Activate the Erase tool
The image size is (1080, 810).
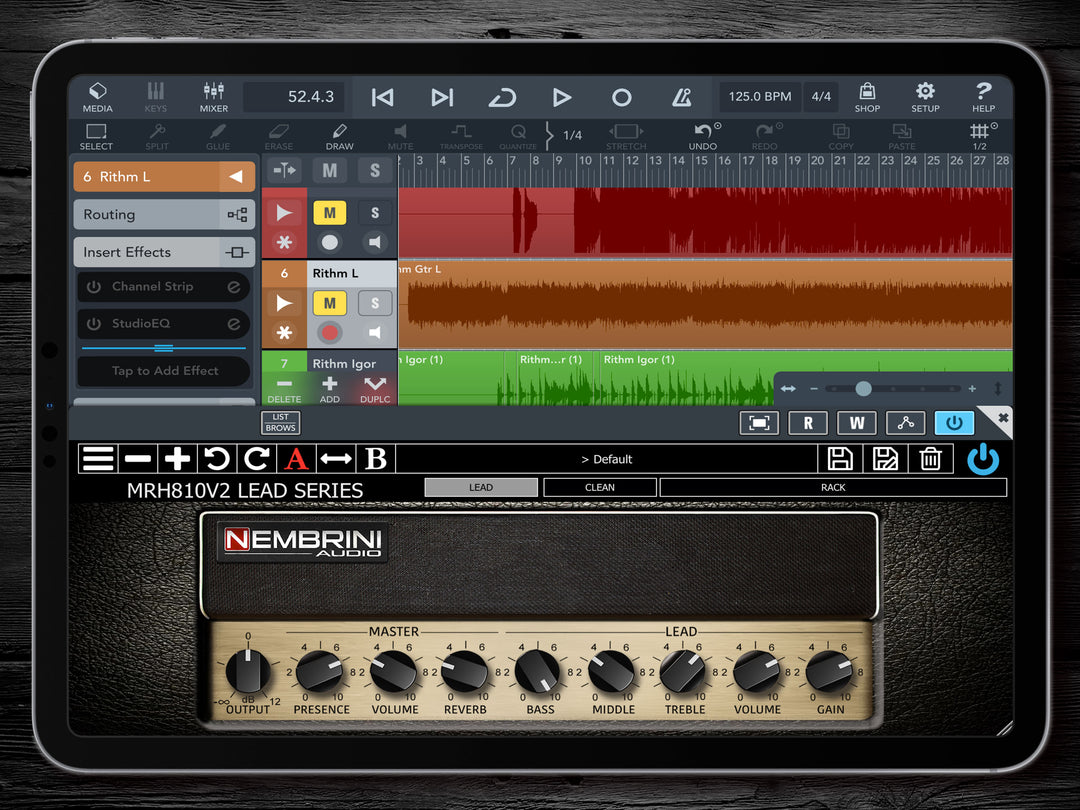(x=279, y=136)
